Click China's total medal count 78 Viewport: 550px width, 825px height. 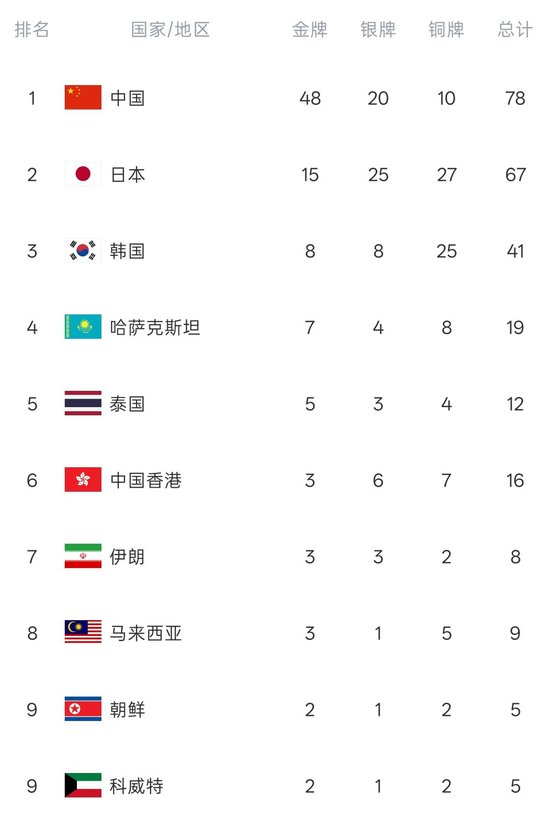point(515,98)
